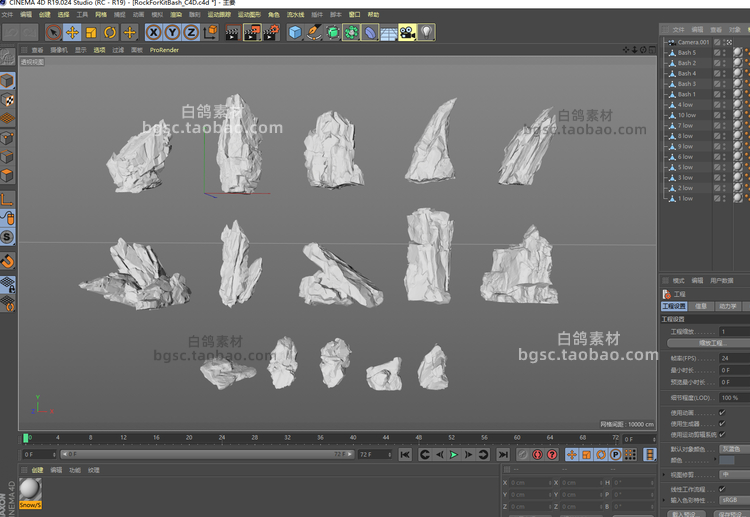
Task: Open the sRGB input color profile dropdown
Action: point(735,500)
